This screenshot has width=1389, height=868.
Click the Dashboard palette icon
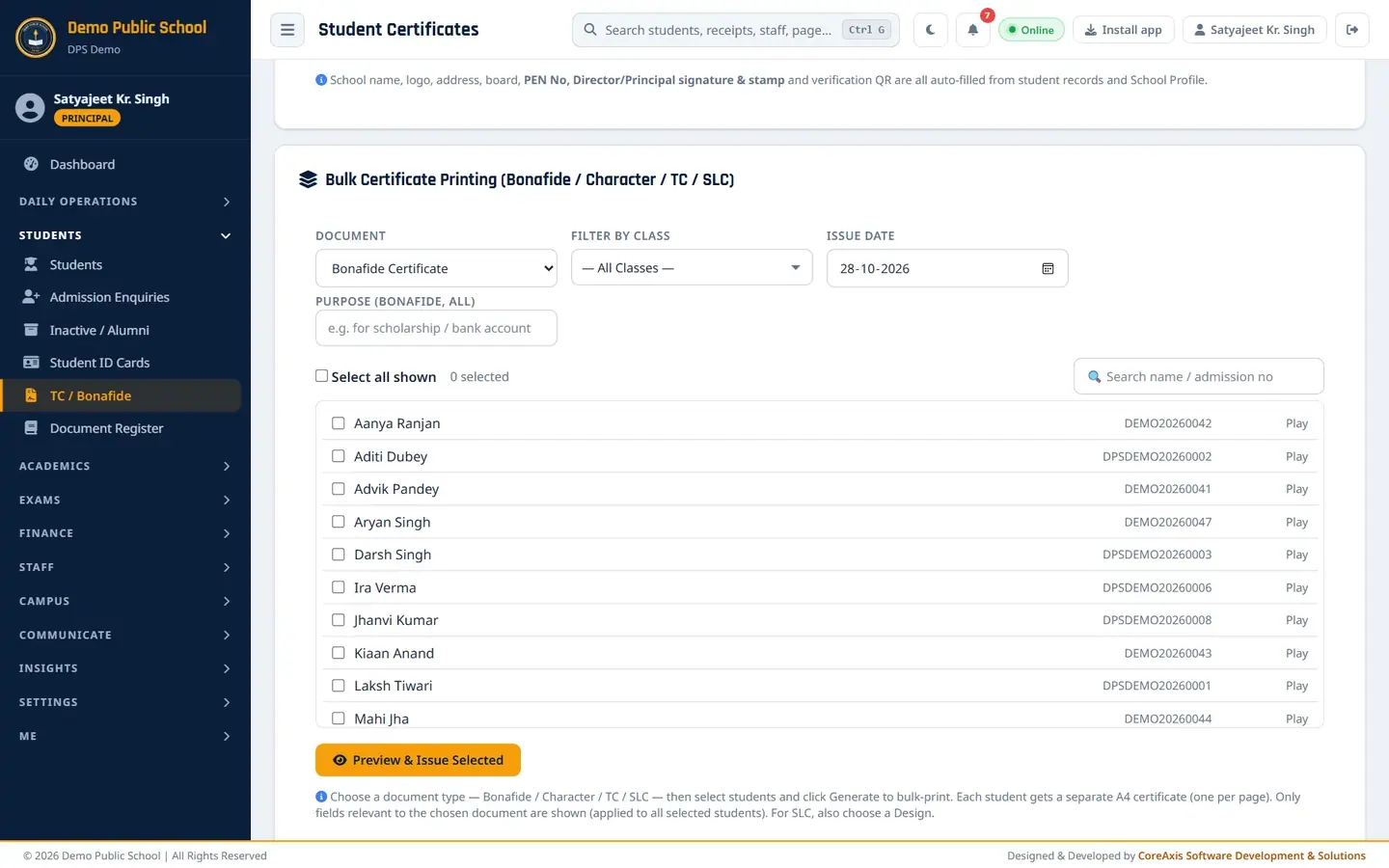tap(31, 164)
